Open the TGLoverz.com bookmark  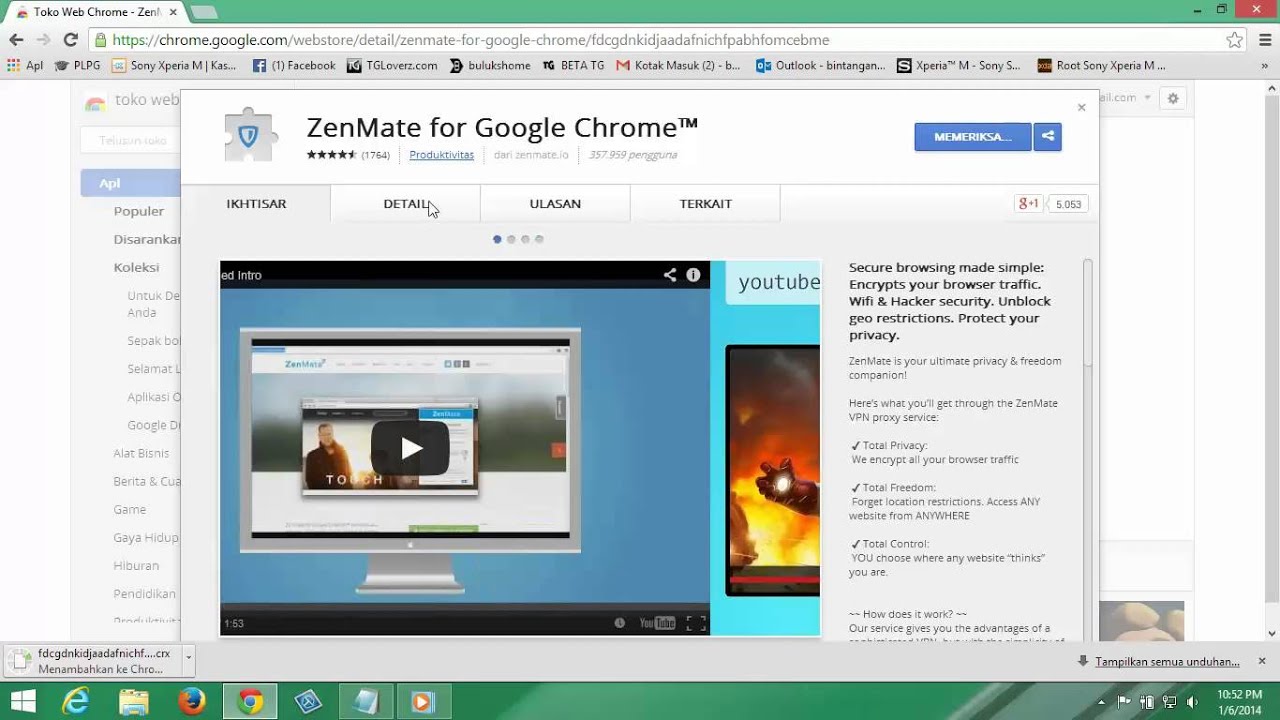[x=392, y=65]
